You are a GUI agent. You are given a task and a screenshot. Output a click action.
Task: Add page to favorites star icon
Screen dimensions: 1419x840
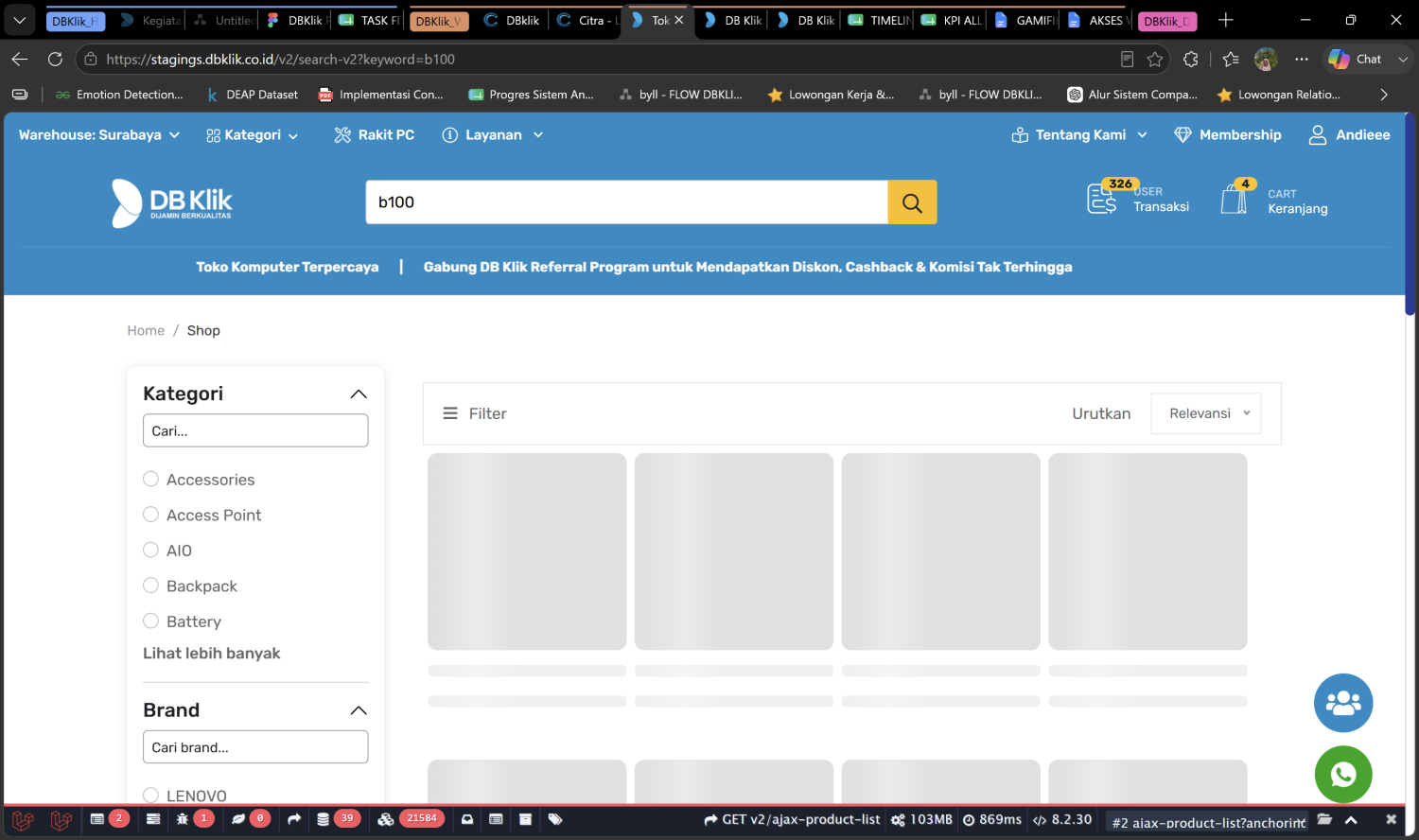1155,59
